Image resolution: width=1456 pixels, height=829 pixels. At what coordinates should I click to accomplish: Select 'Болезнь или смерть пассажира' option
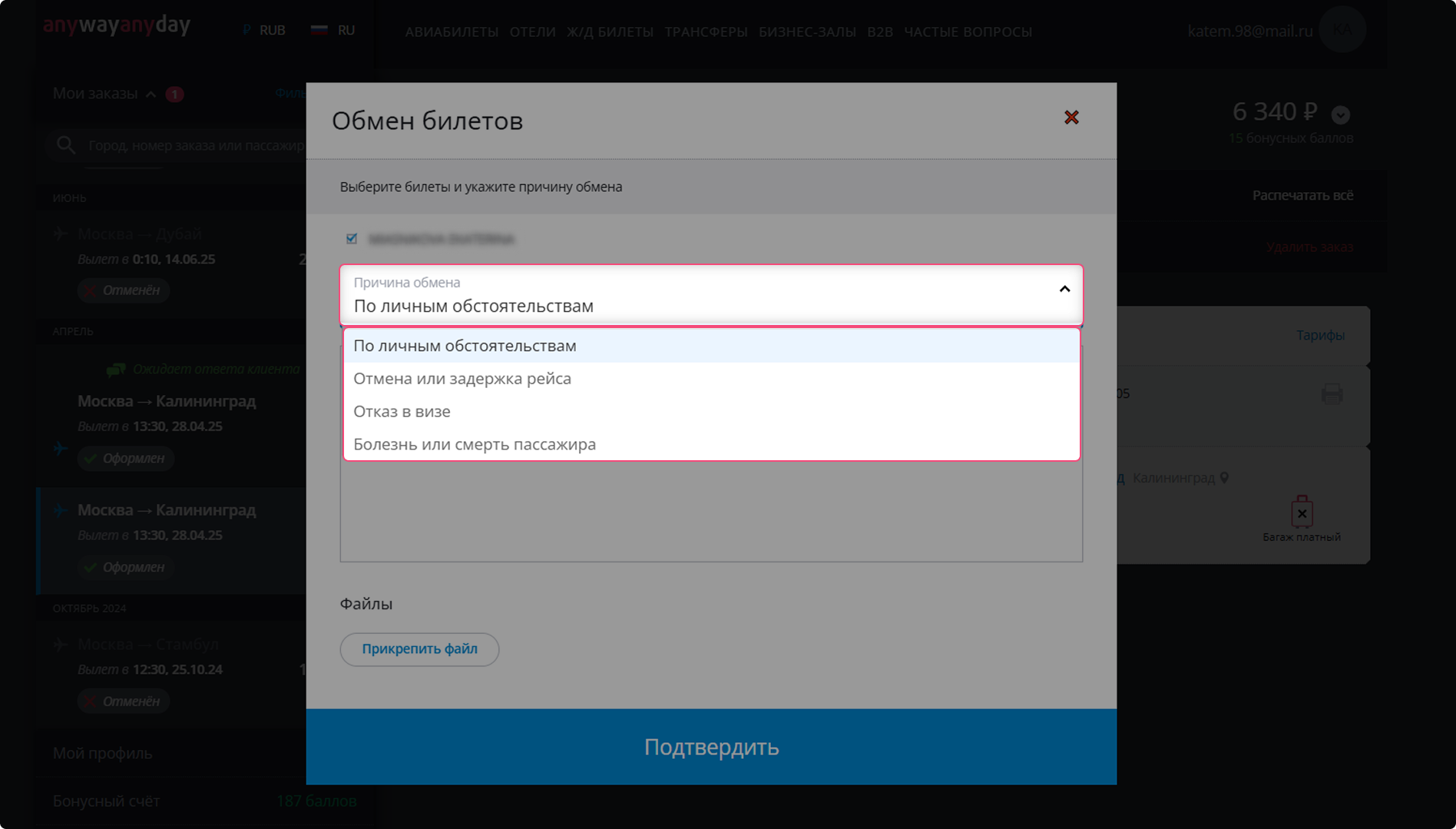coord(474,445)
